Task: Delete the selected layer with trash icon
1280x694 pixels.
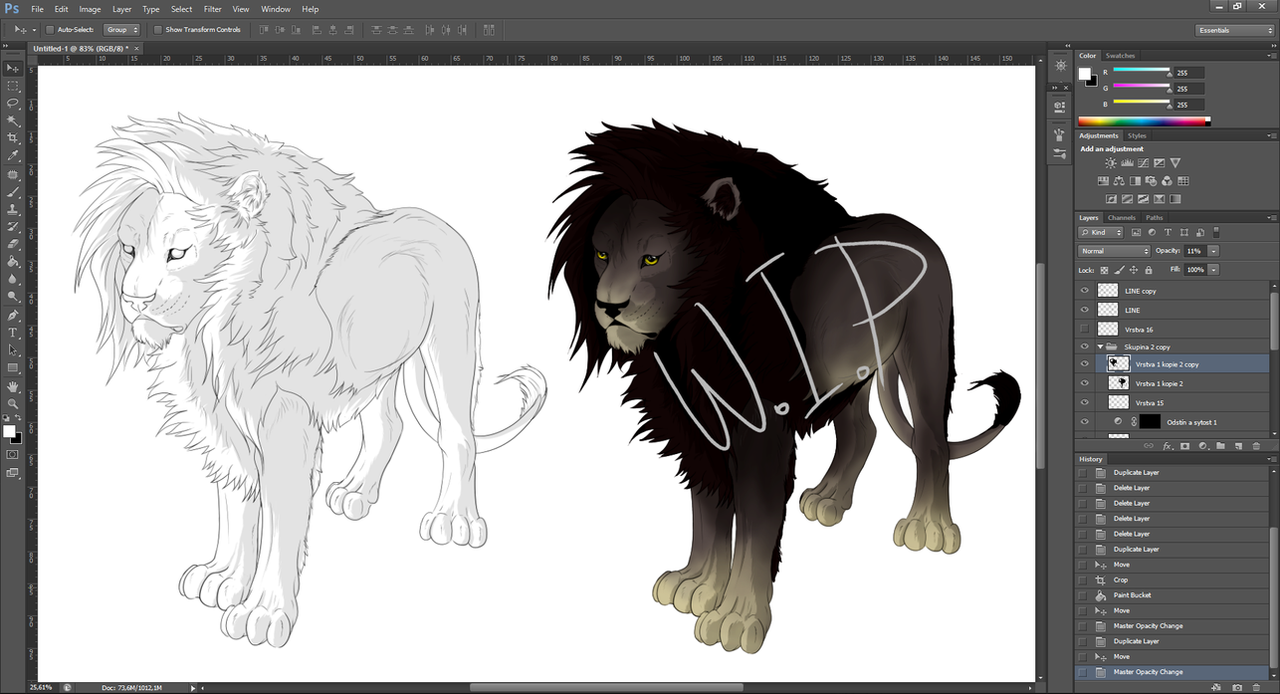Action: pos(1255,445)
